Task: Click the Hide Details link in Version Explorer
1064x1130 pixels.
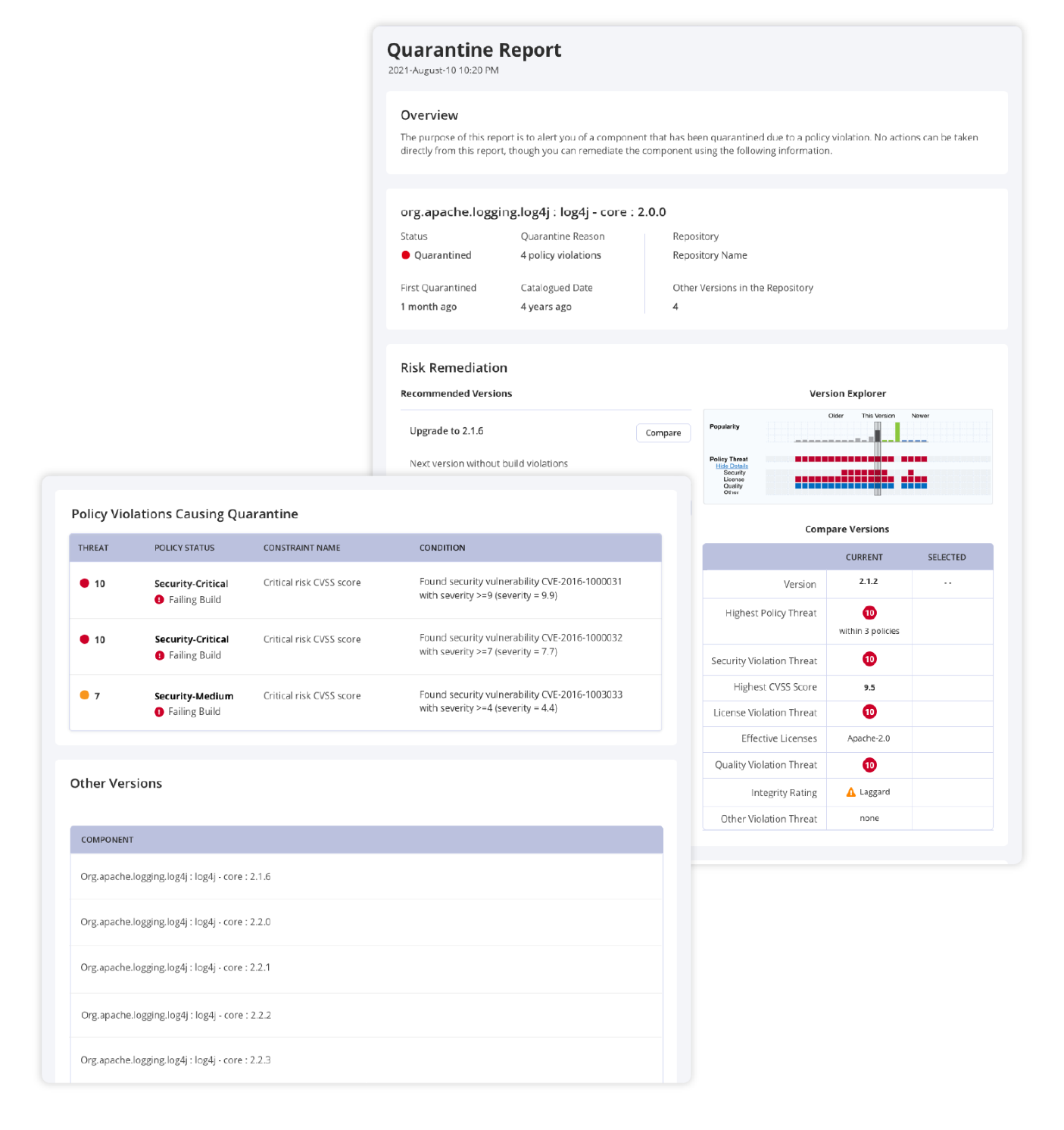Action: (x=732, y=466)
